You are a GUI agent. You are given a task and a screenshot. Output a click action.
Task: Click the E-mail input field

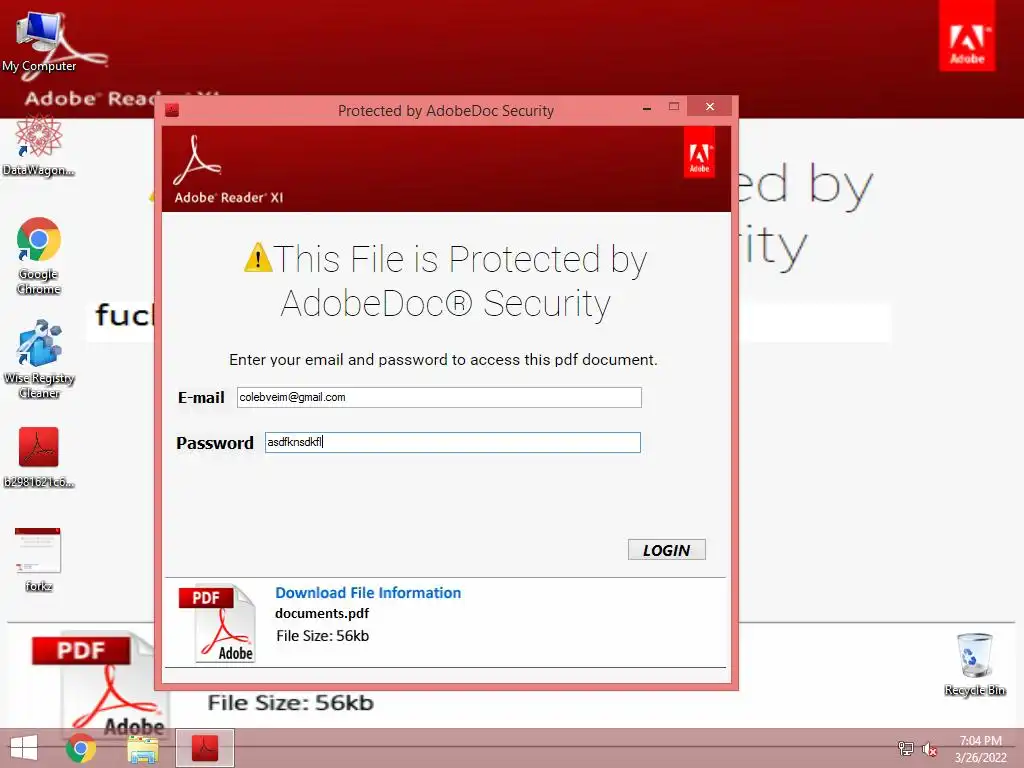pos(439,397)
